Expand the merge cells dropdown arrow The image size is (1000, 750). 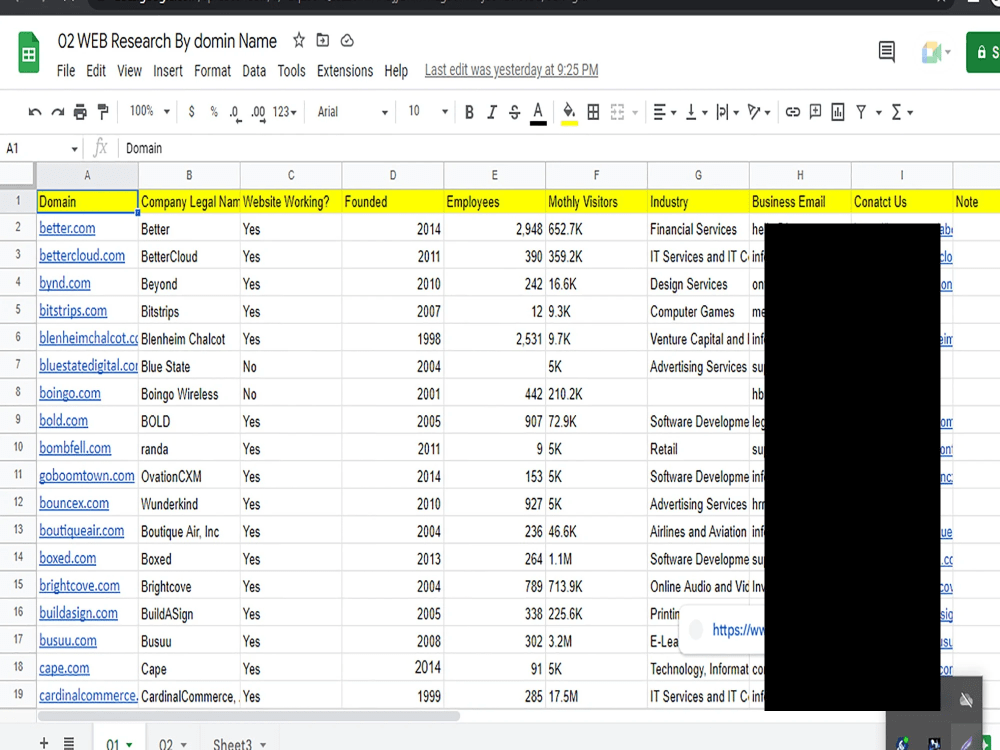(x=635, y=113)
